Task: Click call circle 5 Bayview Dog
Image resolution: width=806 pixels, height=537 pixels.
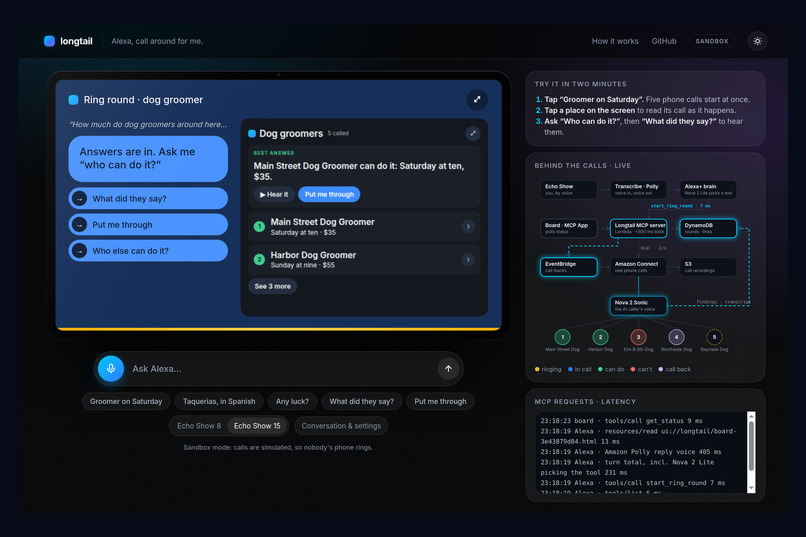Action: (x=715, y=337)
